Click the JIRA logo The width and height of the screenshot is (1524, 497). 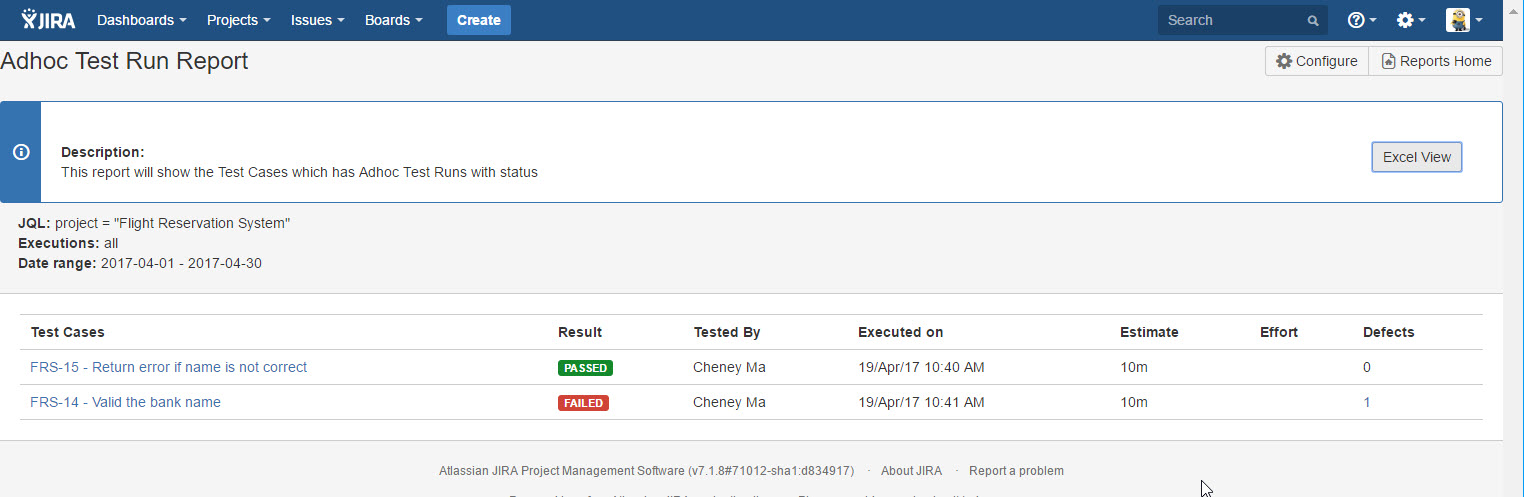tap(48, 20)
